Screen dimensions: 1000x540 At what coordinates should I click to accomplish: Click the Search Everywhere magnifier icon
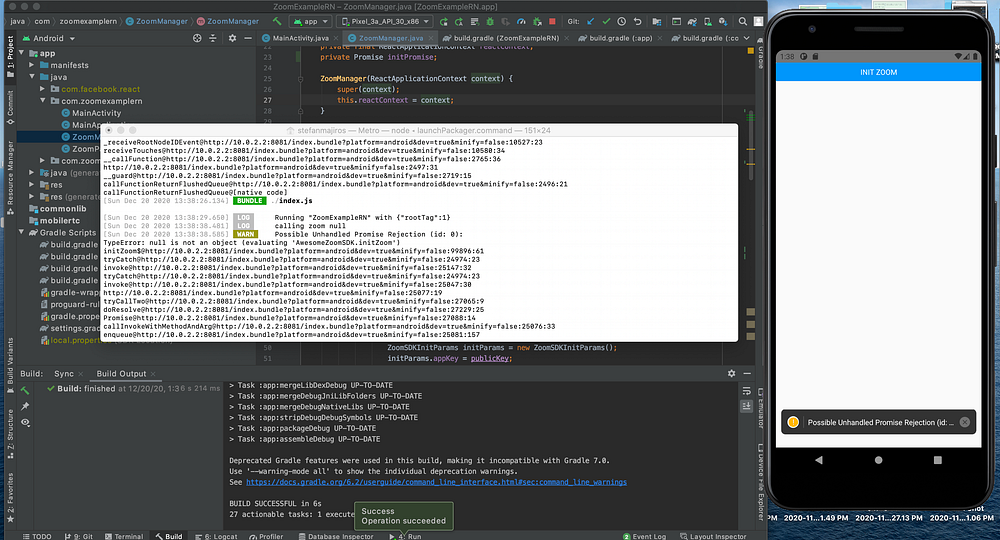(742, 21)
